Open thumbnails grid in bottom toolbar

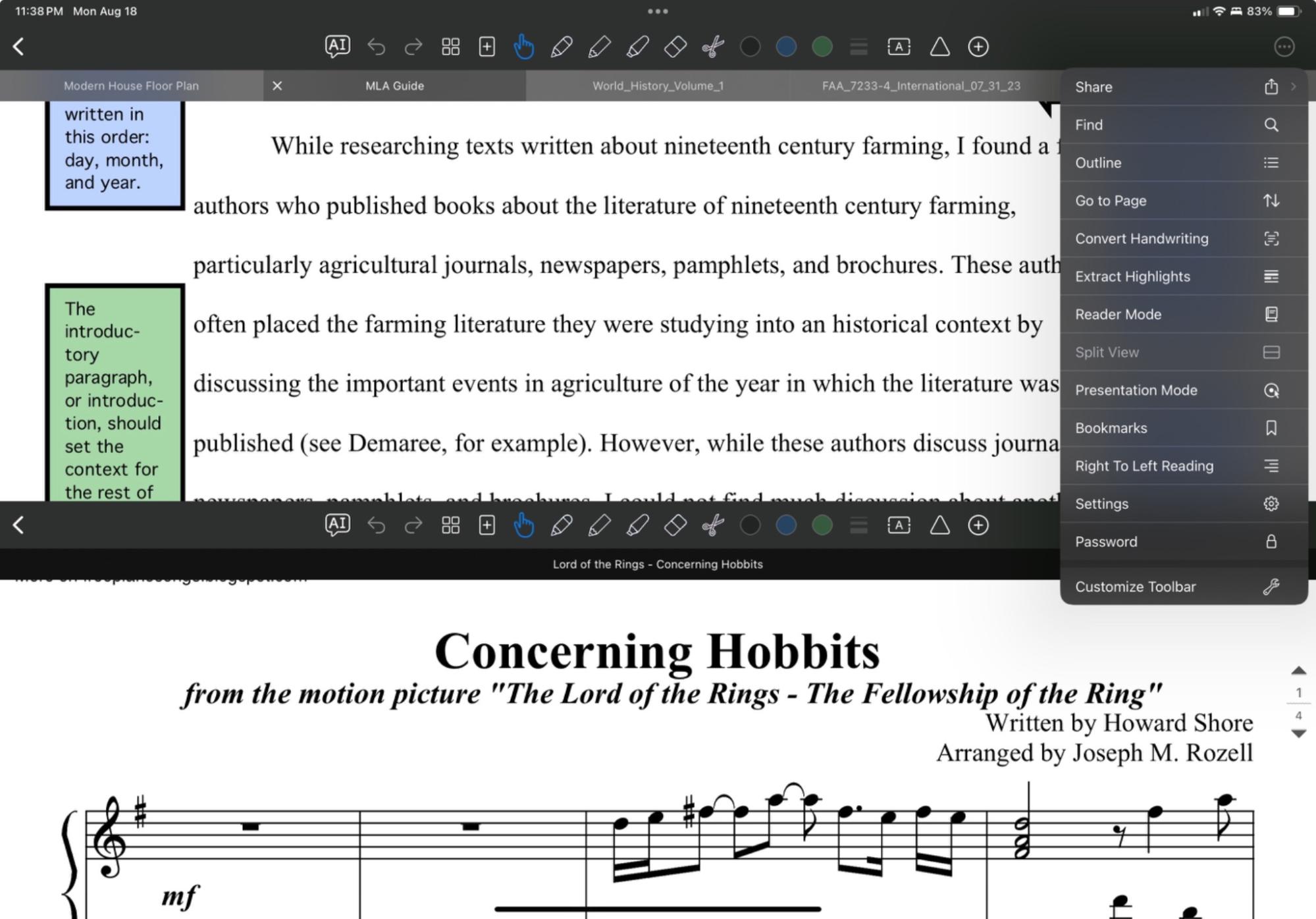[x=450, y=525]
